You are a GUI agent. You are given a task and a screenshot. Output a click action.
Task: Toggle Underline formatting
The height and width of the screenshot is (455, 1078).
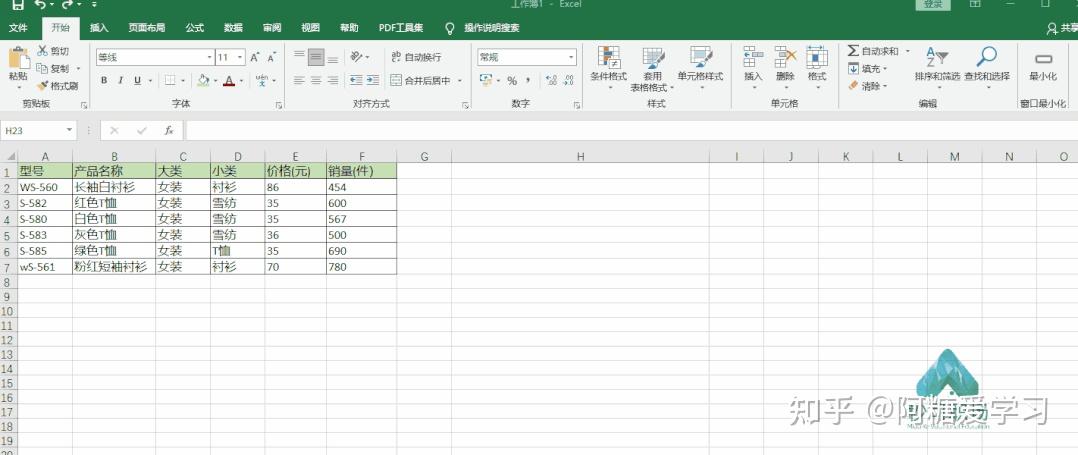point(138,80)
